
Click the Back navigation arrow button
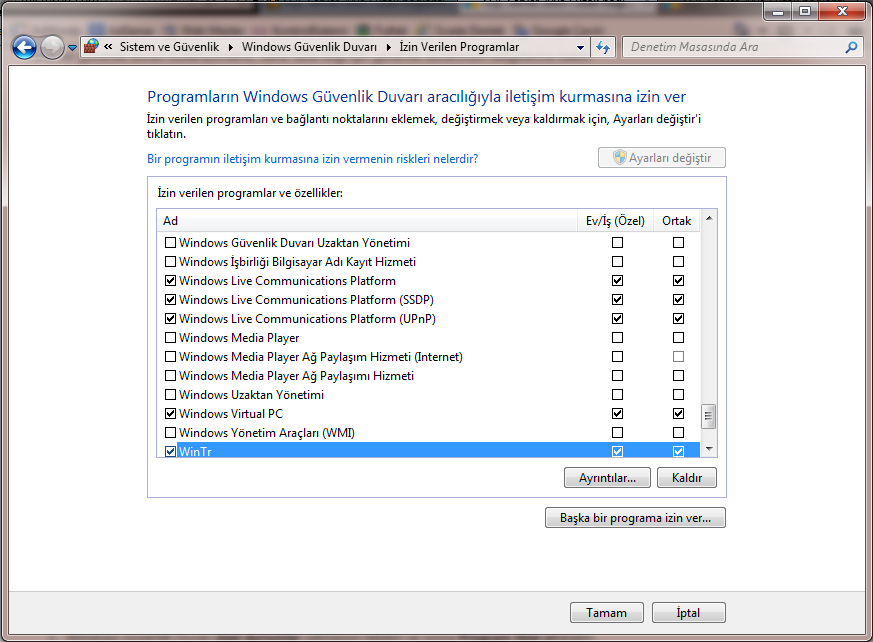tap(24, 47)
